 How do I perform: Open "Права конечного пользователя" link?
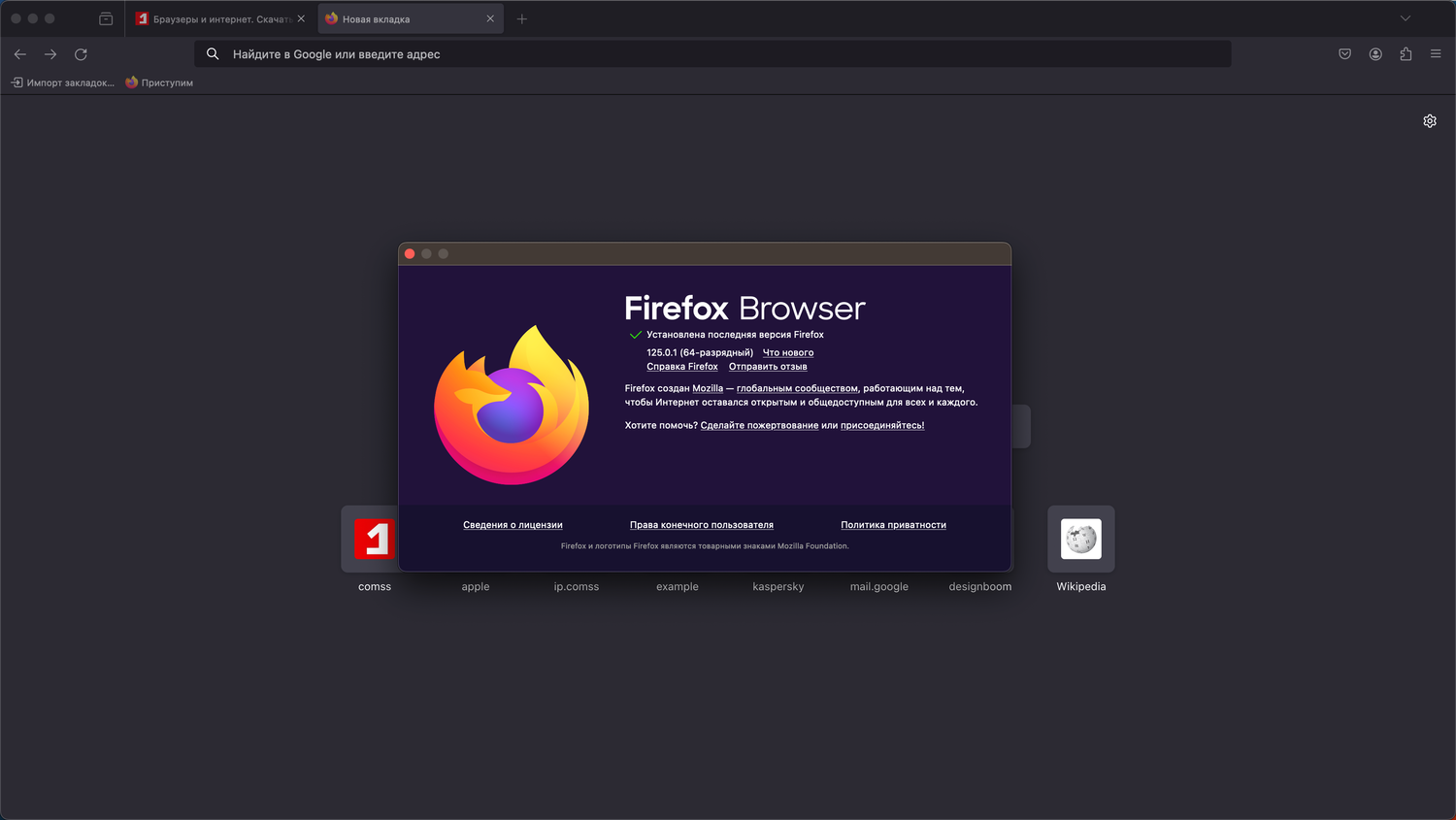coord(702,525)
